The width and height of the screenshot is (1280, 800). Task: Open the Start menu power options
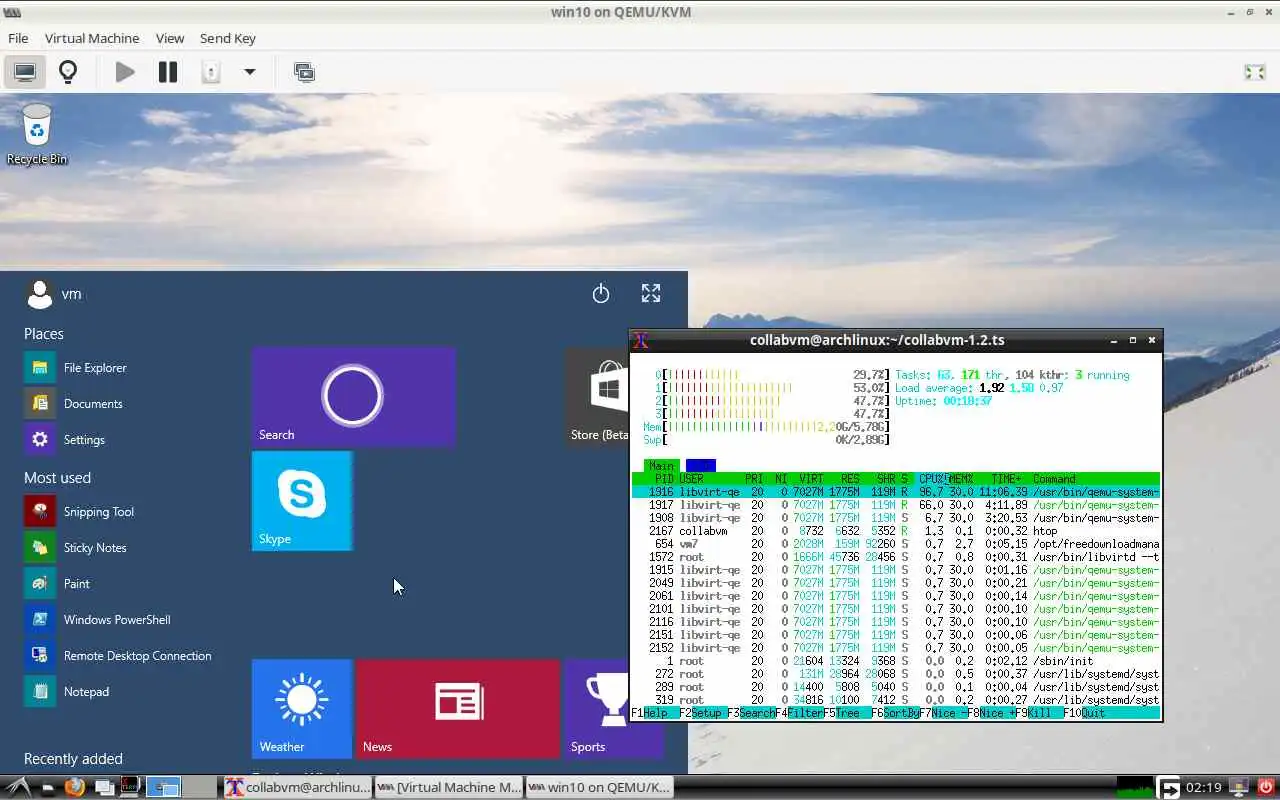[x=600, y=293]
